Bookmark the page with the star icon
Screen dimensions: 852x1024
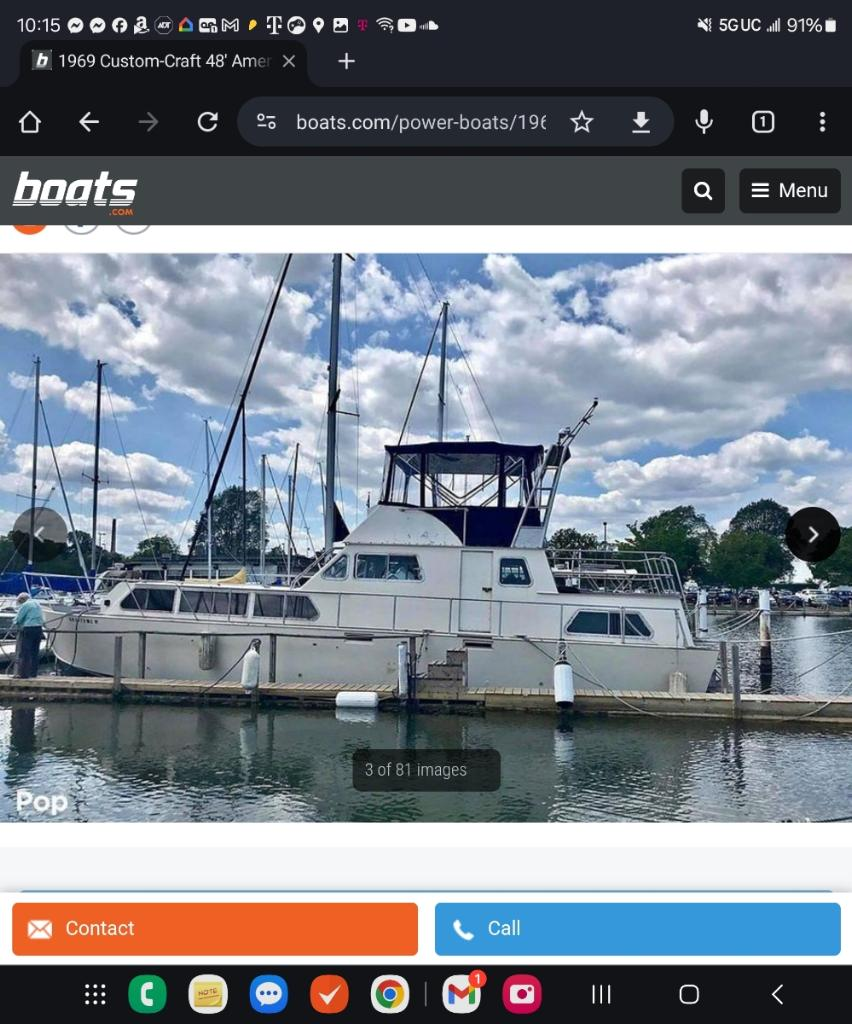click(582, 122)
